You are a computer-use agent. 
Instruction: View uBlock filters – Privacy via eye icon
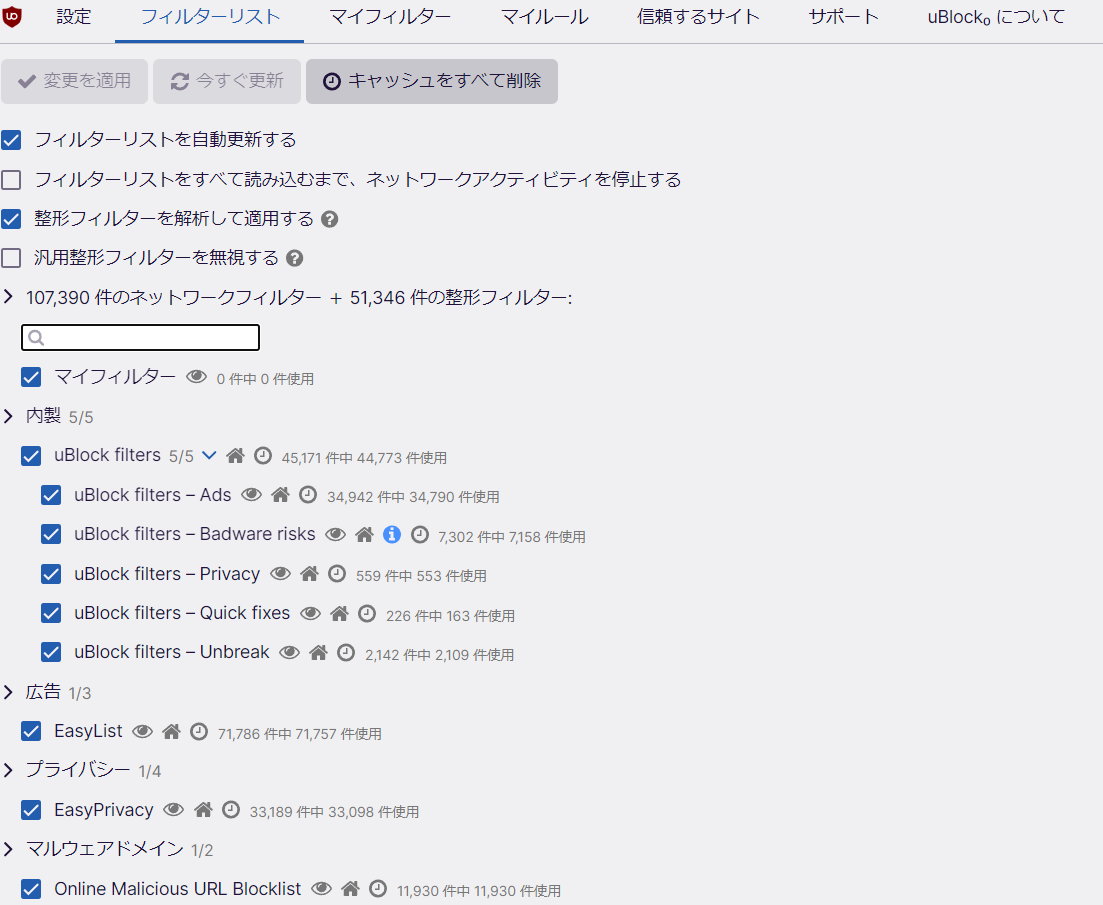281,574
